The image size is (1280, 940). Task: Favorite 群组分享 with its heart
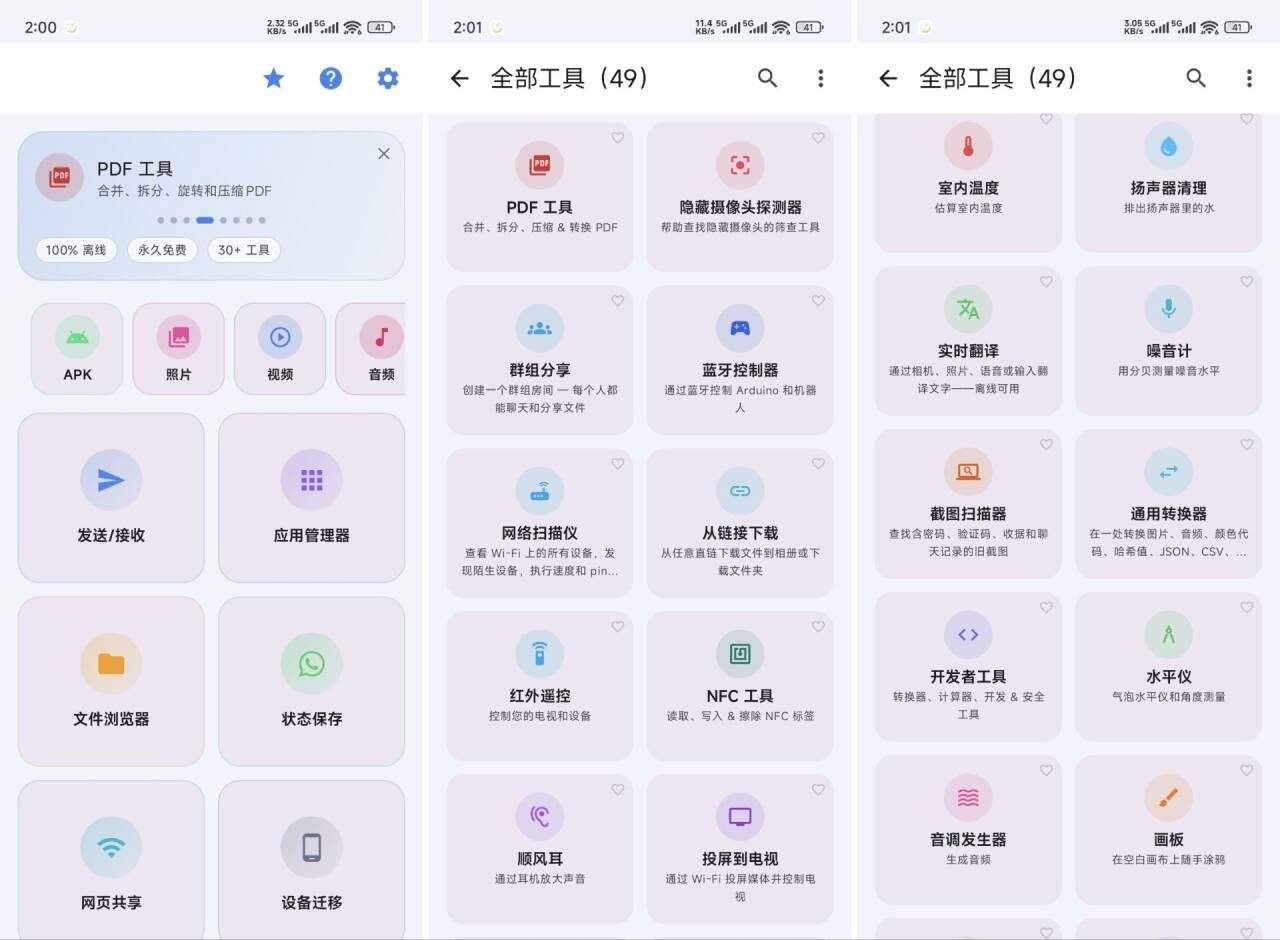(618, 301)
